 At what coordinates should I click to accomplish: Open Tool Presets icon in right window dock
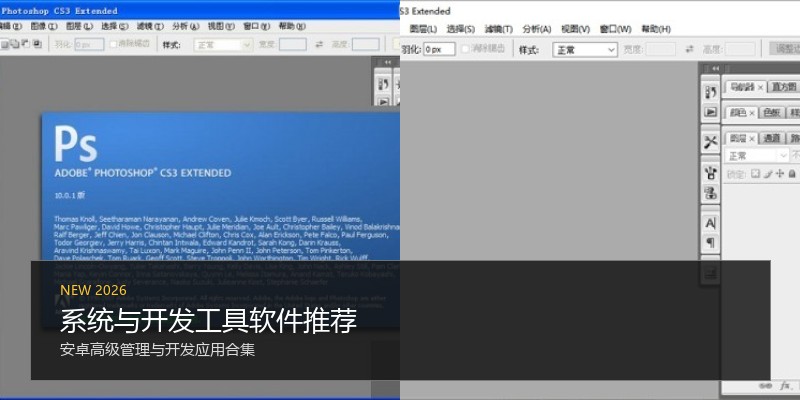710,142
